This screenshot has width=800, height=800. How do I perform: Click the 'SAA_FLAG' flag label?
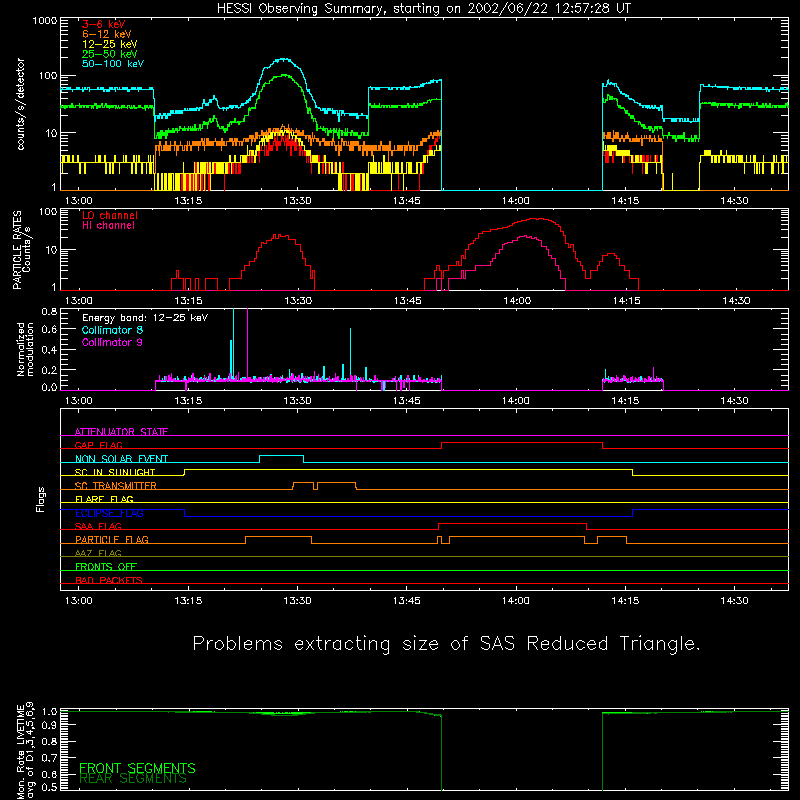98,526
